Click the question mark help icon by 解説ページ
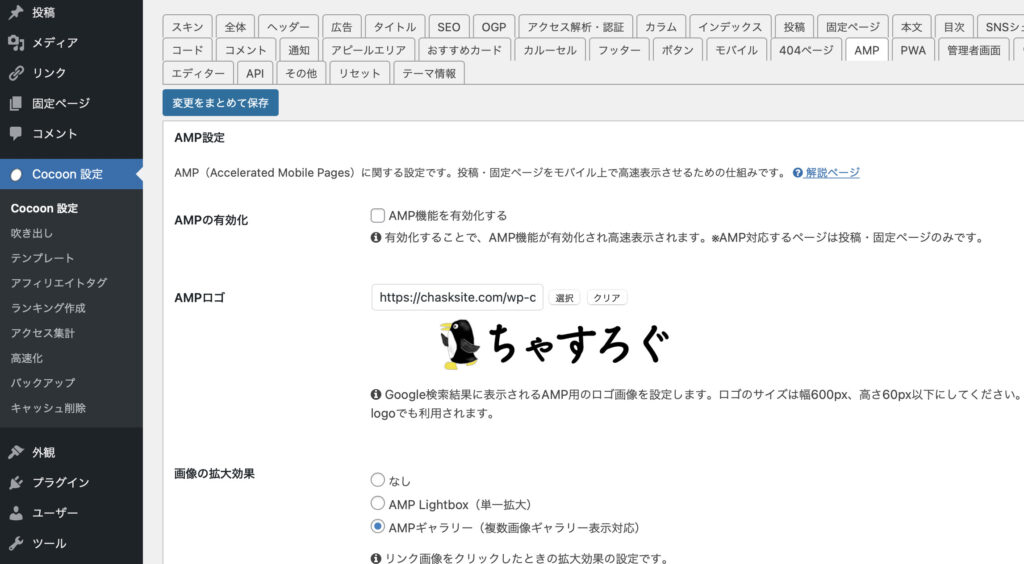The height and width of the screenshot is (564, 1024). tap(797, 173)
